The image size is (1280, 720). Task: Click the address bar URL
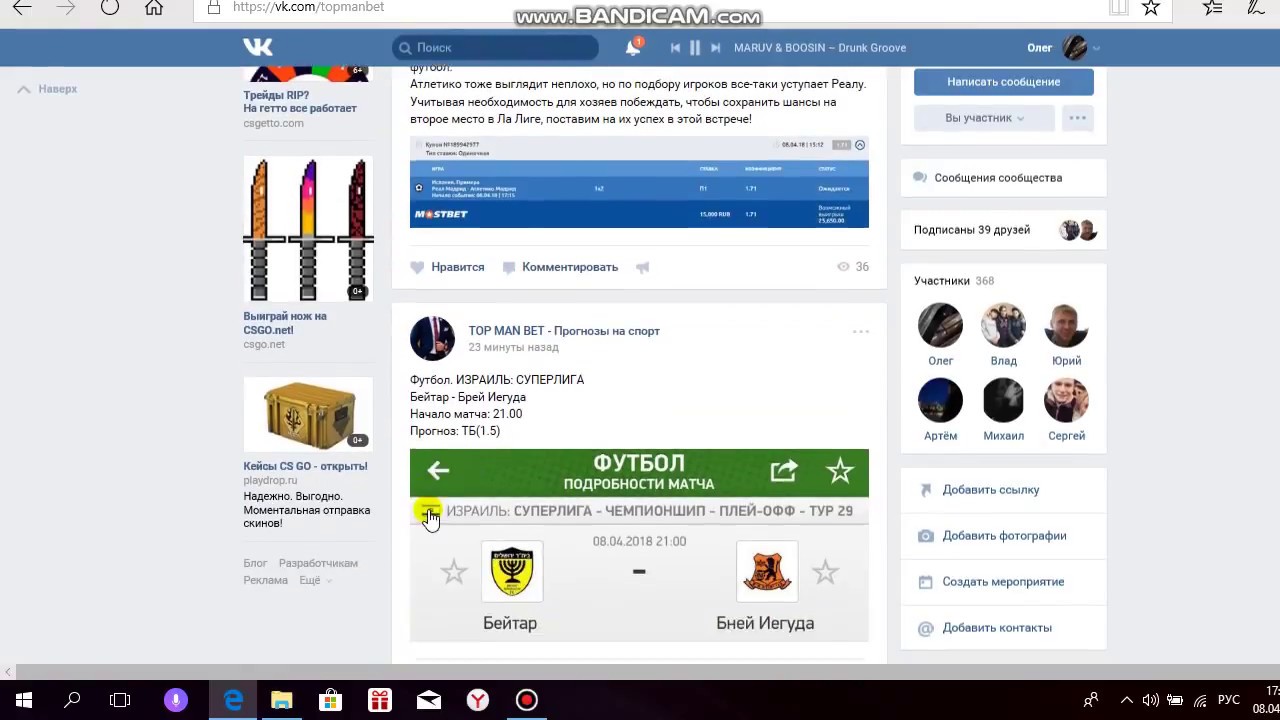click(x=308, y=7)
